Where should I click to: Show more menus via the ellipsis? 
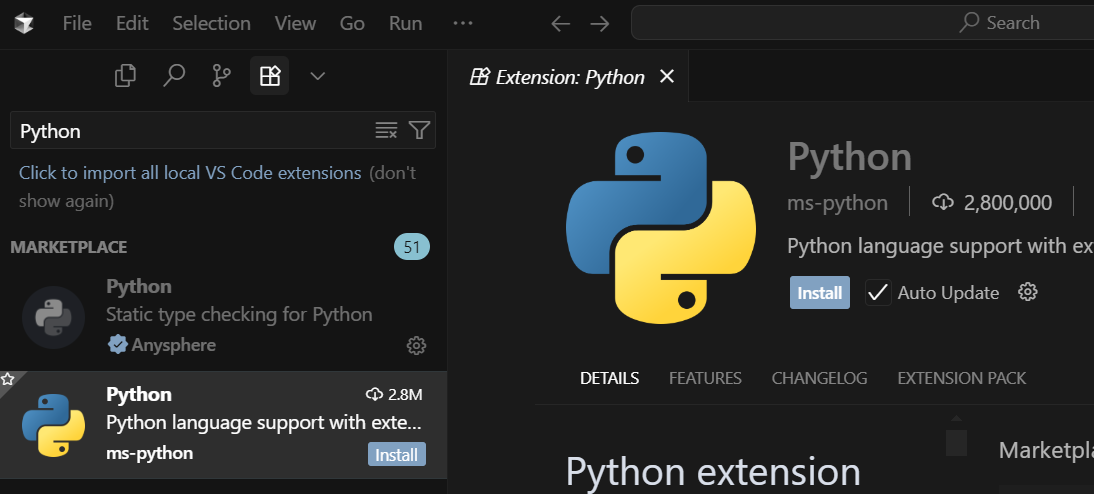(463, 23)
